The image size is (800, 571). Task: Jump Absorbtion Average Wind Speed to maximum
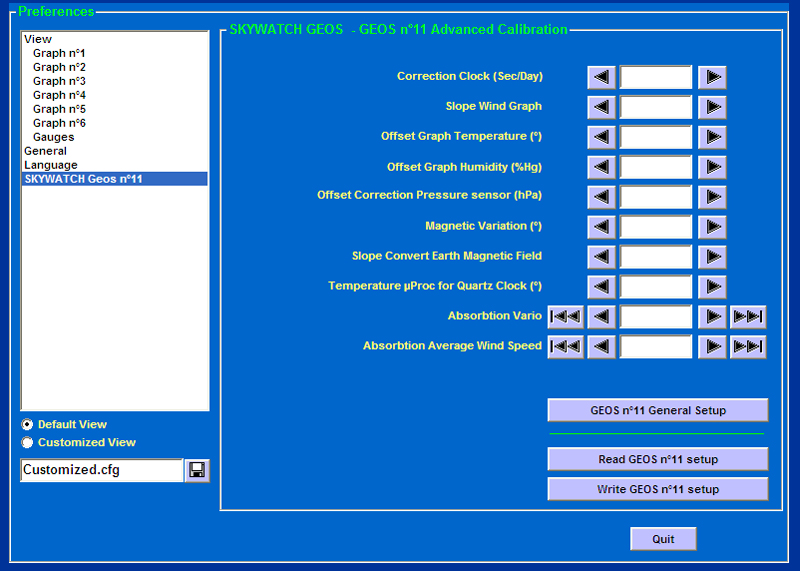(x=748, y=347)
